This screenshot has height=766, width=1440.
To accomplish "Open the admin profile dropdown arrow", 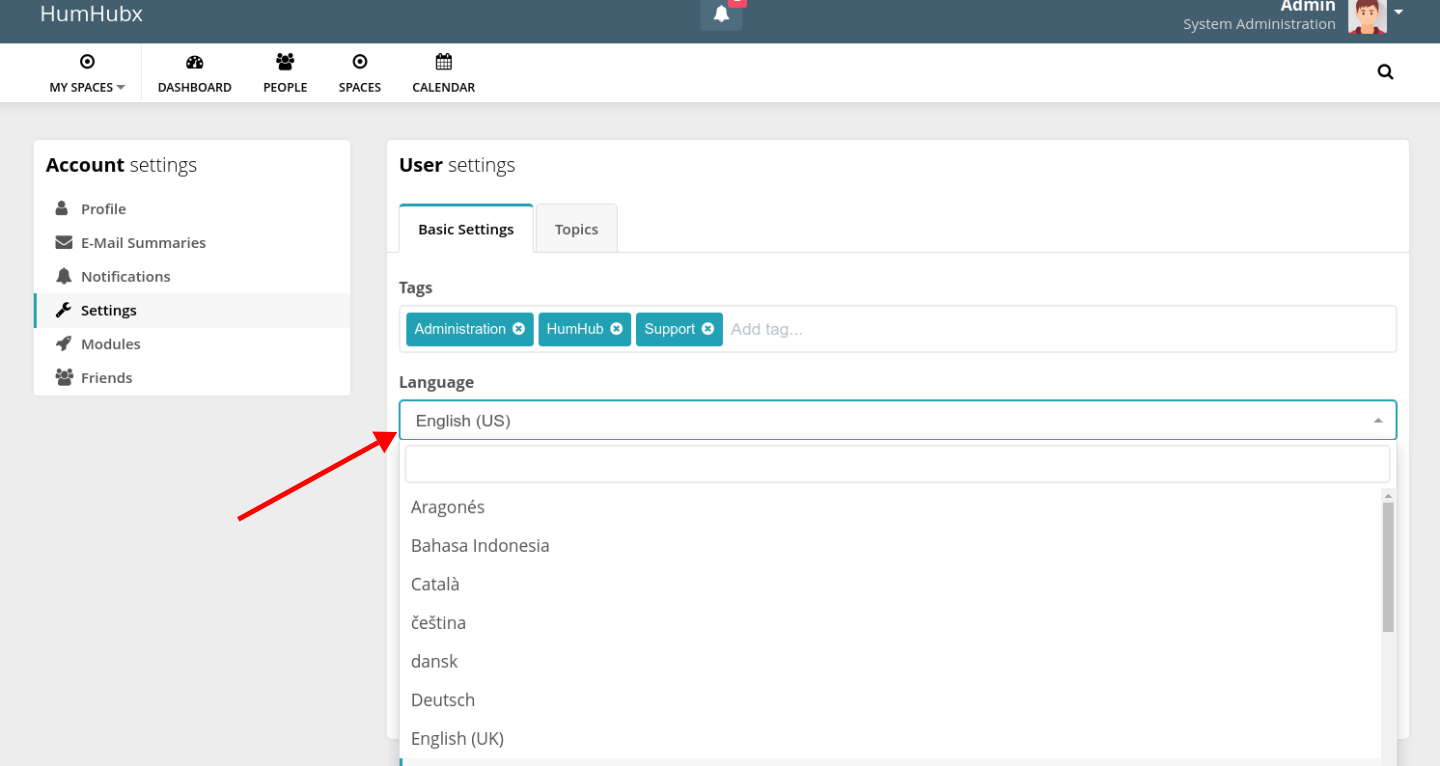I will point(1398,14).
